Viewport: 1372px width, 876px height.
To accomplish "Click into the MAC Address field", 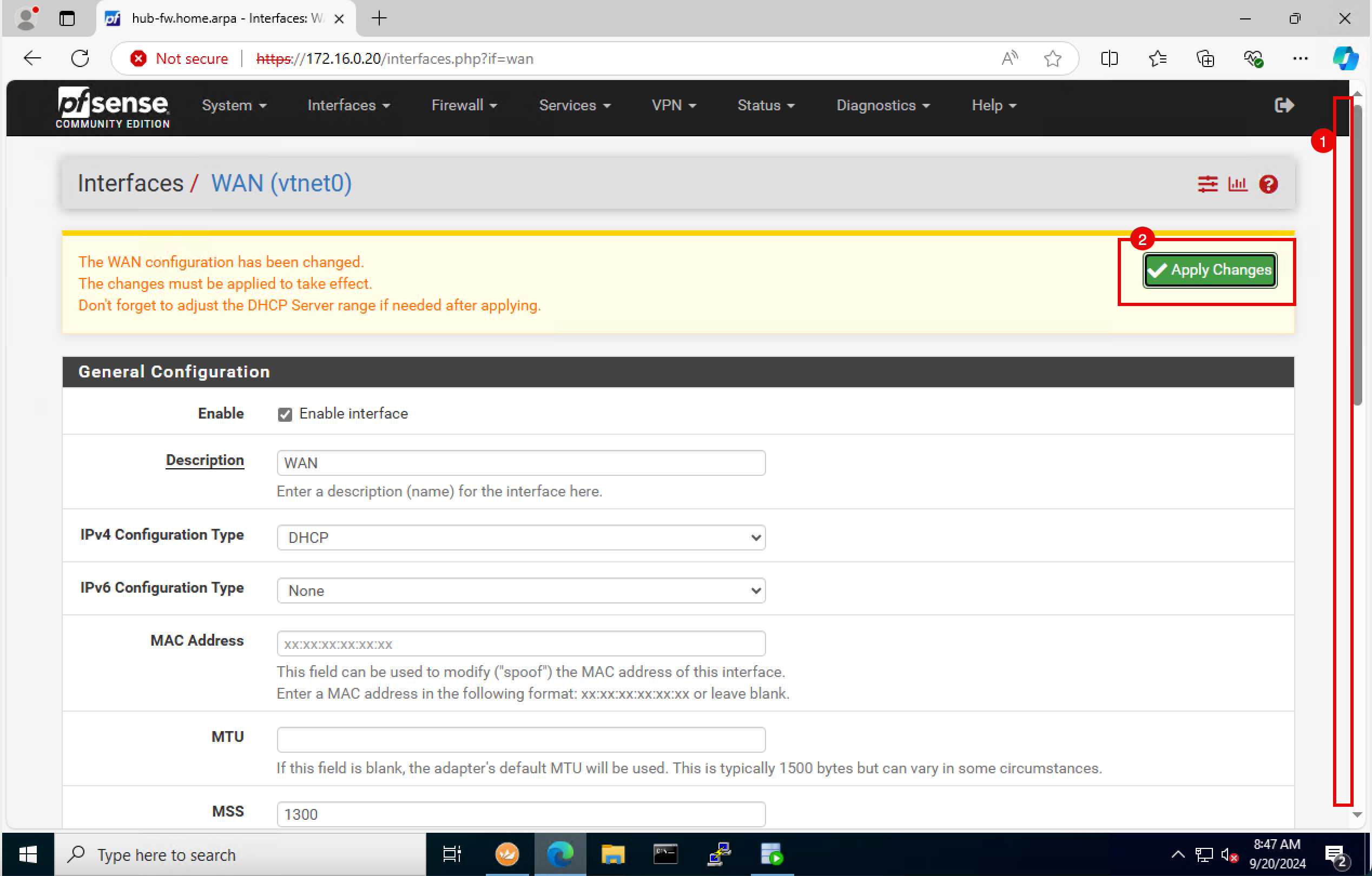I will 521,643.
